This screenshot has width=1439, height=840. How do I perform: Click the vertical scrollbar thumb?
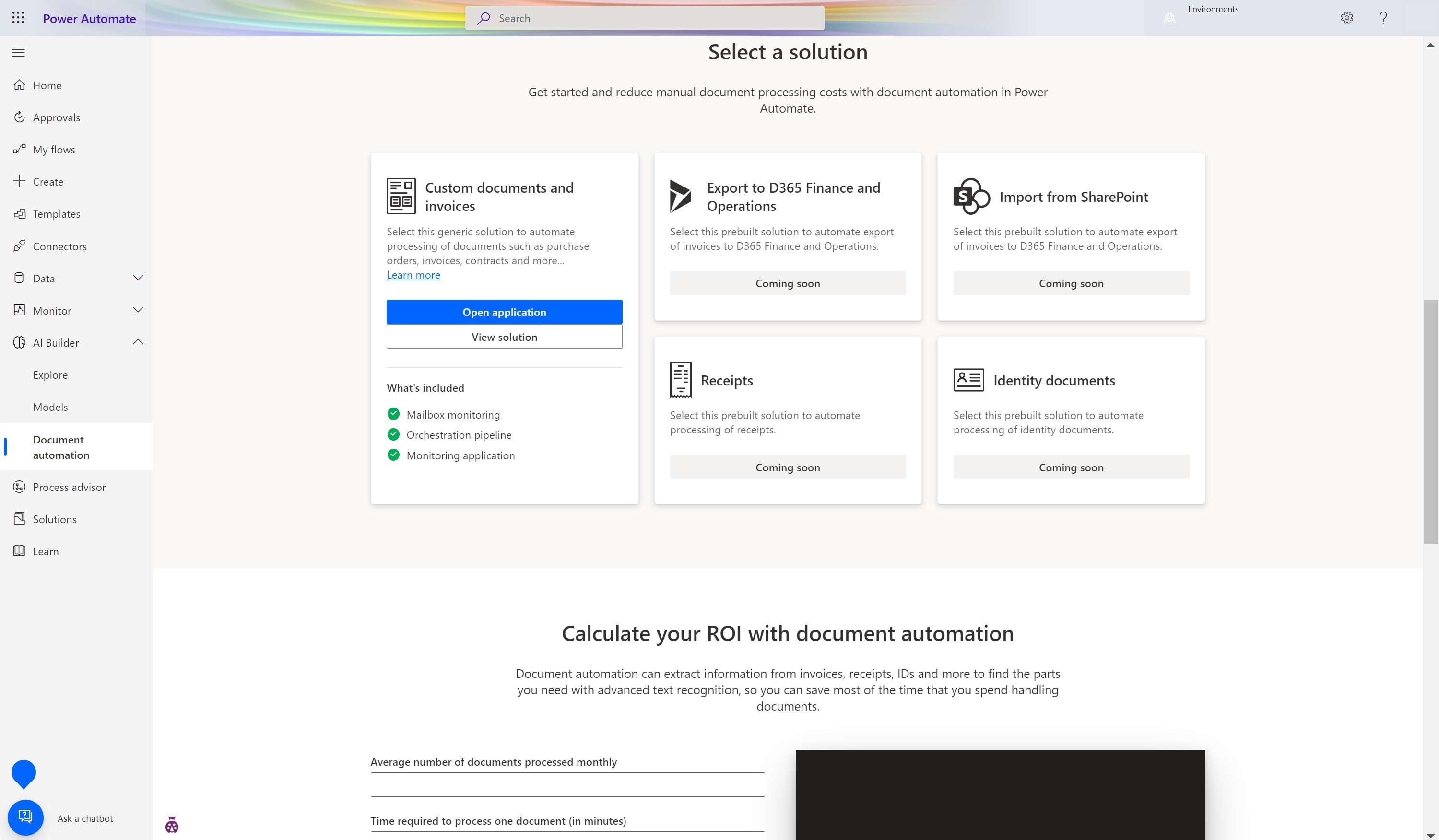pos(1430,422)
